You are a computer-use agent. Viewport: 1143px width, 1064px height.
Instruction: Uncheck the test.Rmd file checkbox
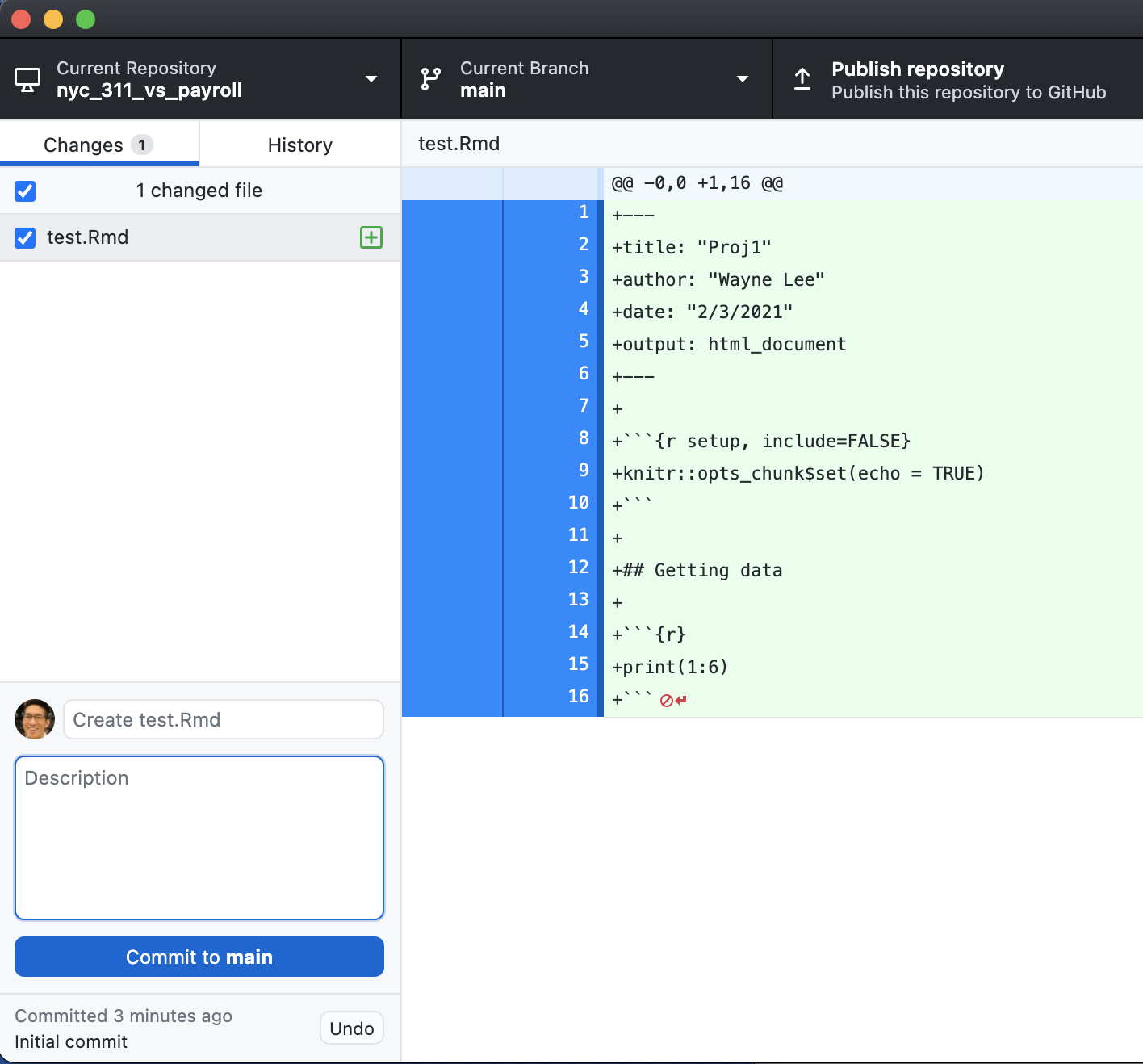25,238
